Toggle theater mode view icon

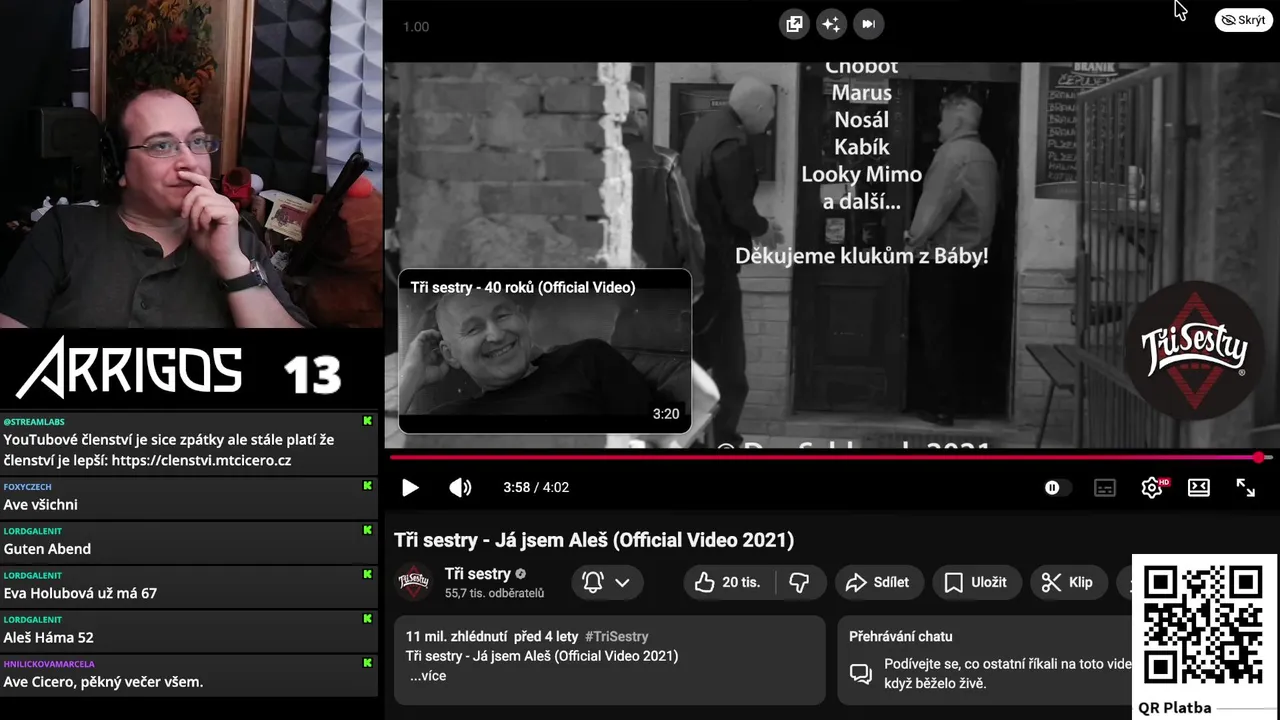[1199, 488]
